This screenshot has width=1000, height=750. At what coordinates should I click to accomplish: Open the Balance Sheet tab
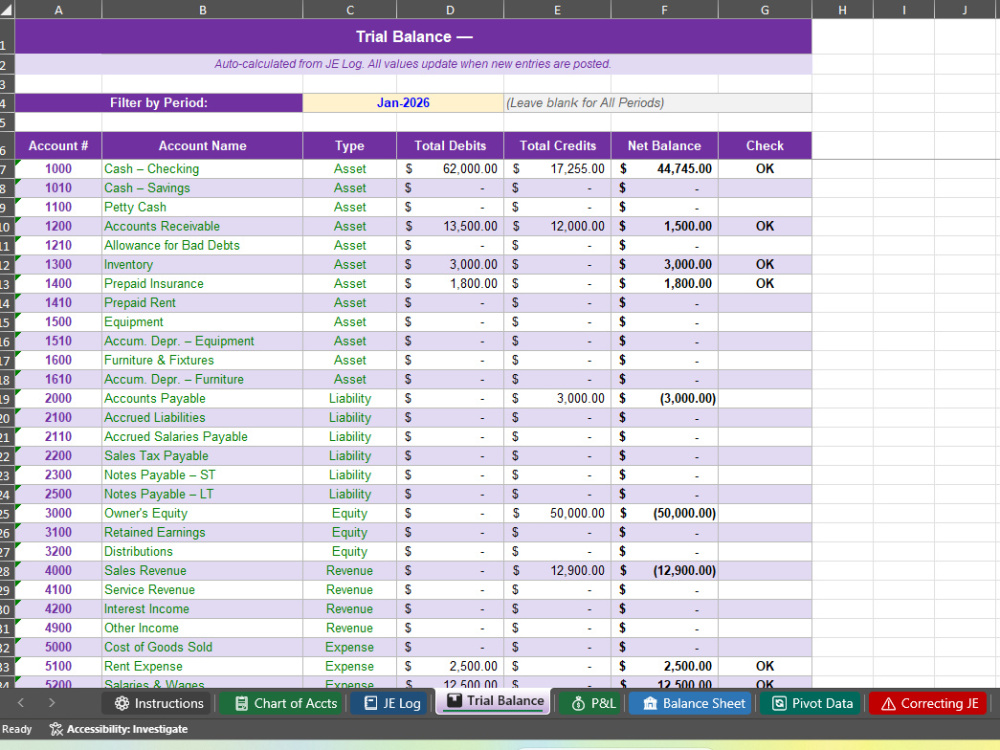(x=693, y=703)
